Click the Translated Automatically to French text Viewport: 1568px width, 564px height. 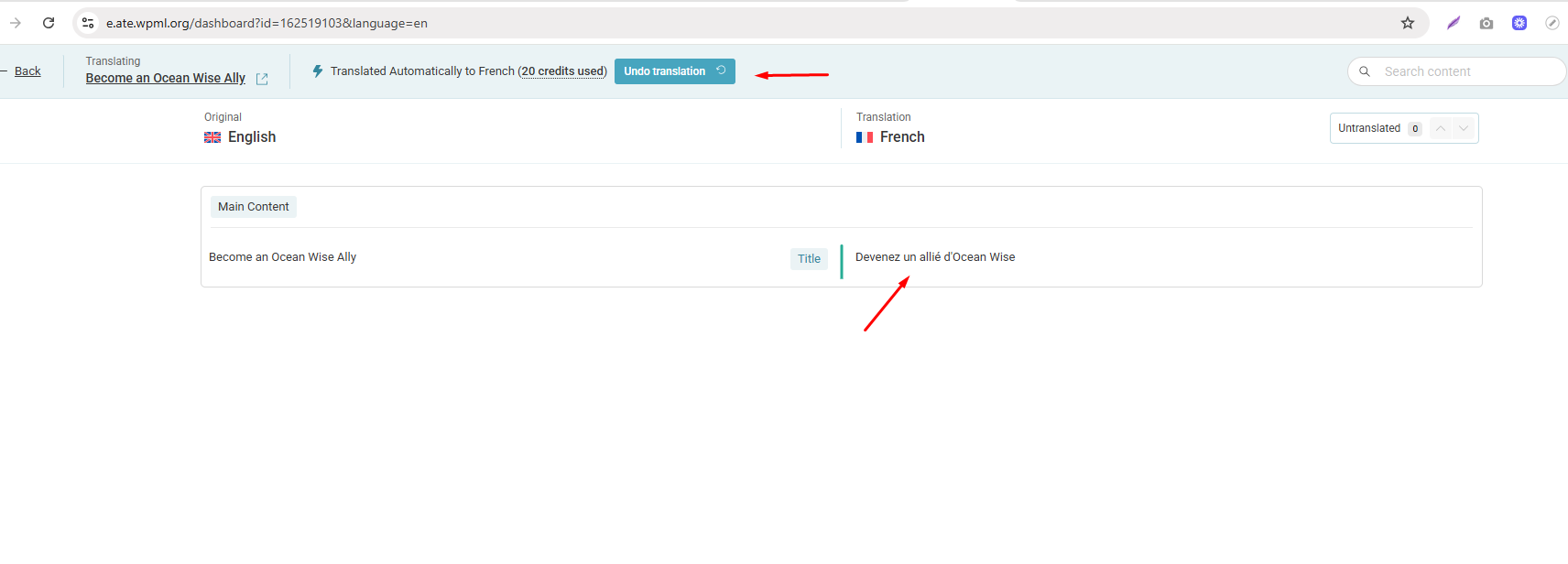point(422,70)
